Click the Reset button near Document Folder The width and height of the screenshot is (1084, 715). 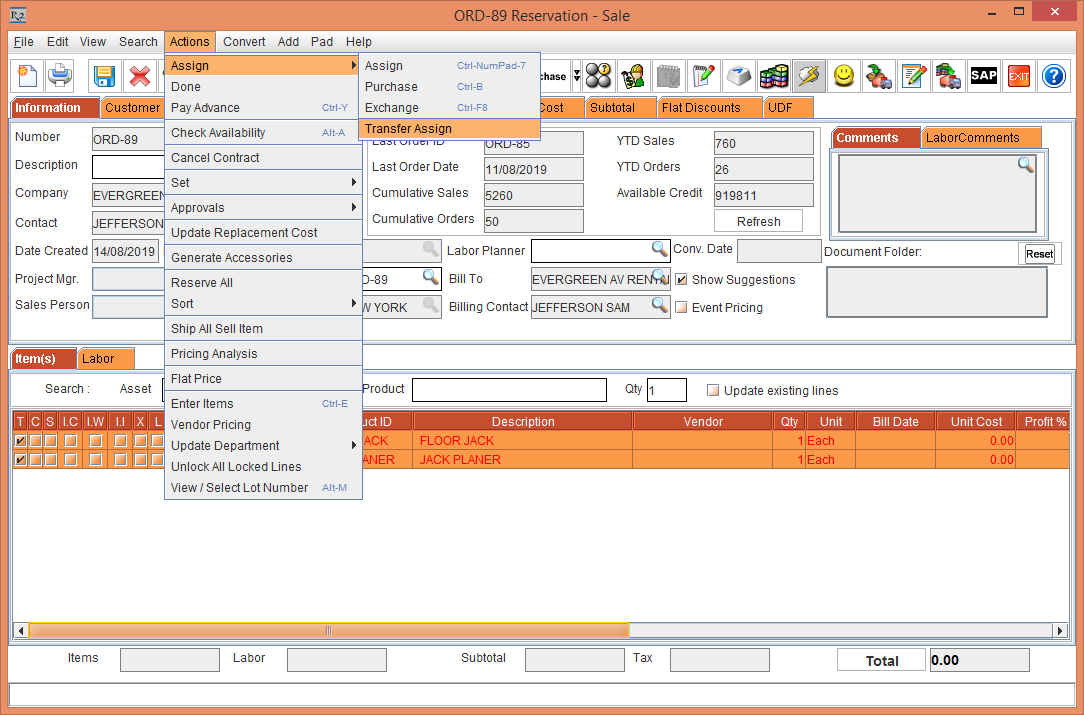(1039, 253)
